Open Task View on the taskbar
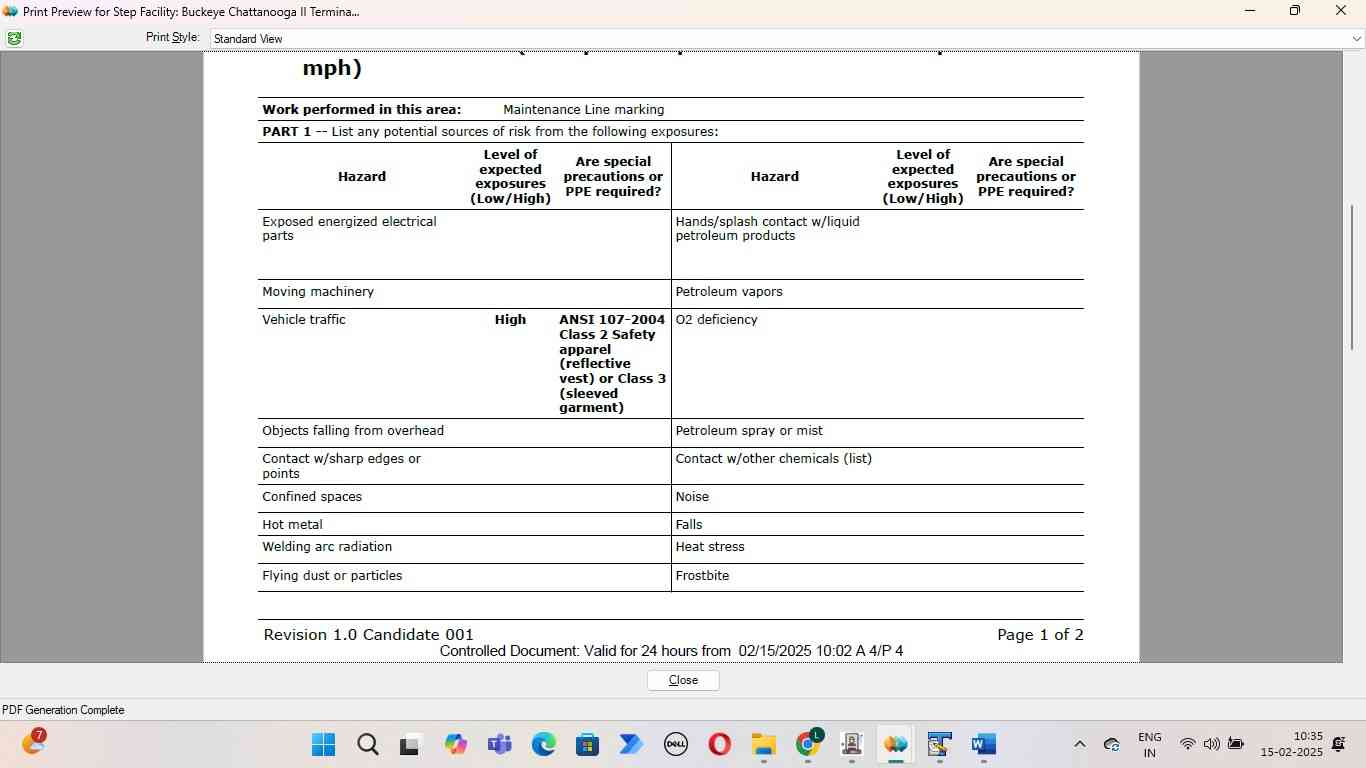 (x=410, y=744)
